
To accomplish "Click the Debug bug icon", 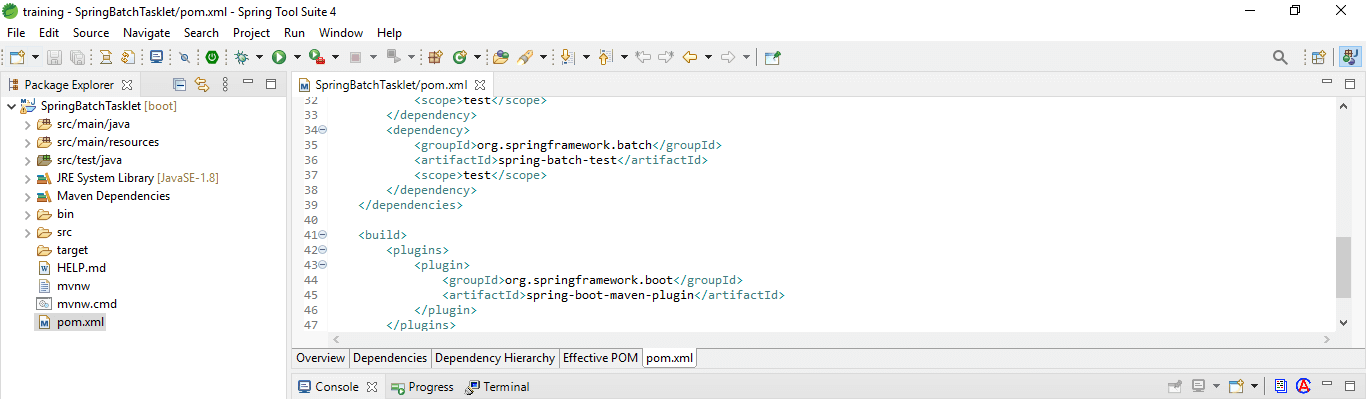I will 242,58.
